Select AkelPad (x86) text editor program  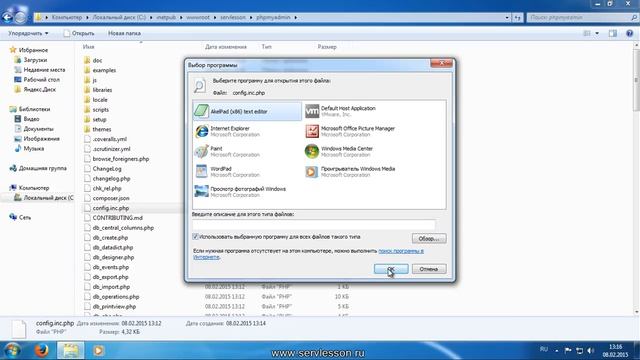pyautogui.click(x=247, y=111)
